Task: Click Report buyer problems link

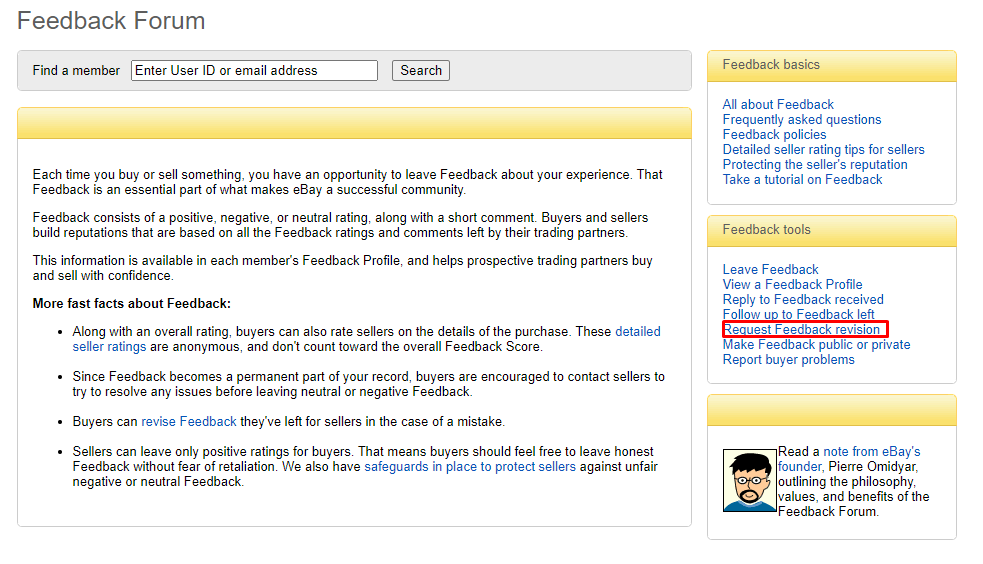Action: [789, 360]
